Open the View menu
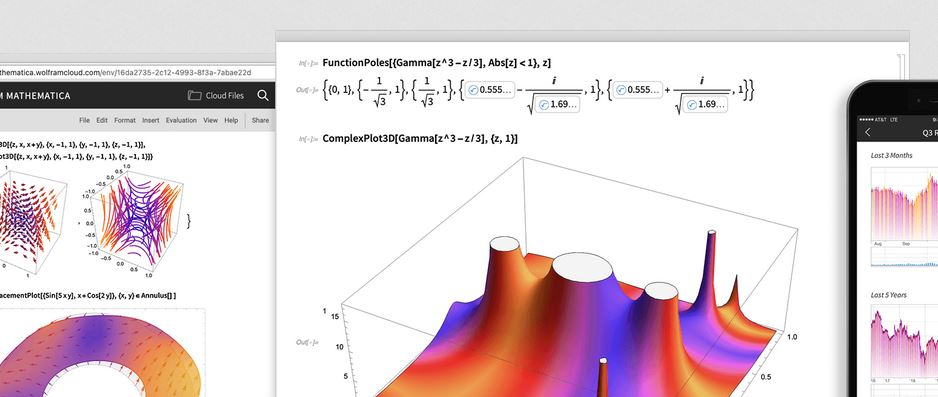The width and height of the screenshot is (938, 397). tap(211, 120)
